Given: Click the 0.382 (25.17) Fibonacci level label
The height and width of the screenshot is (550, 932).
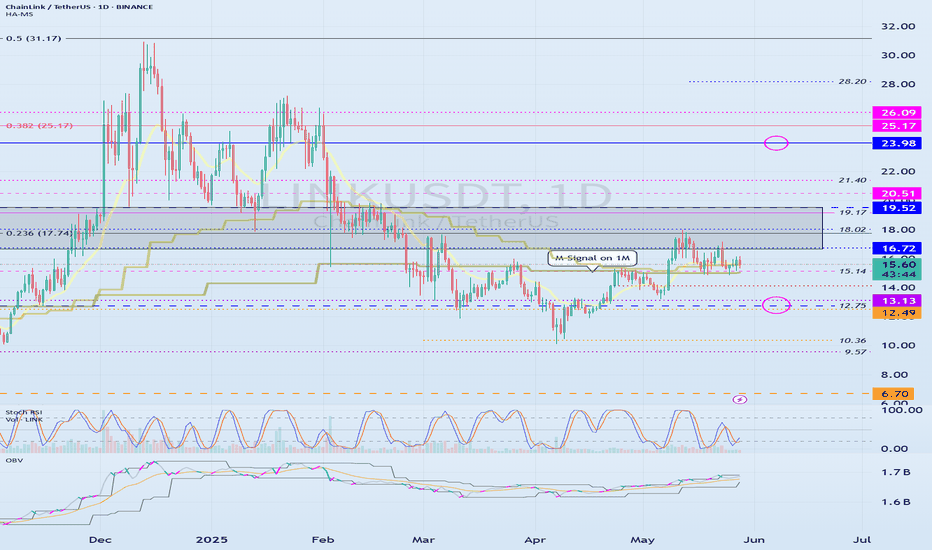Looking at the screenshot, I should 39,125.
